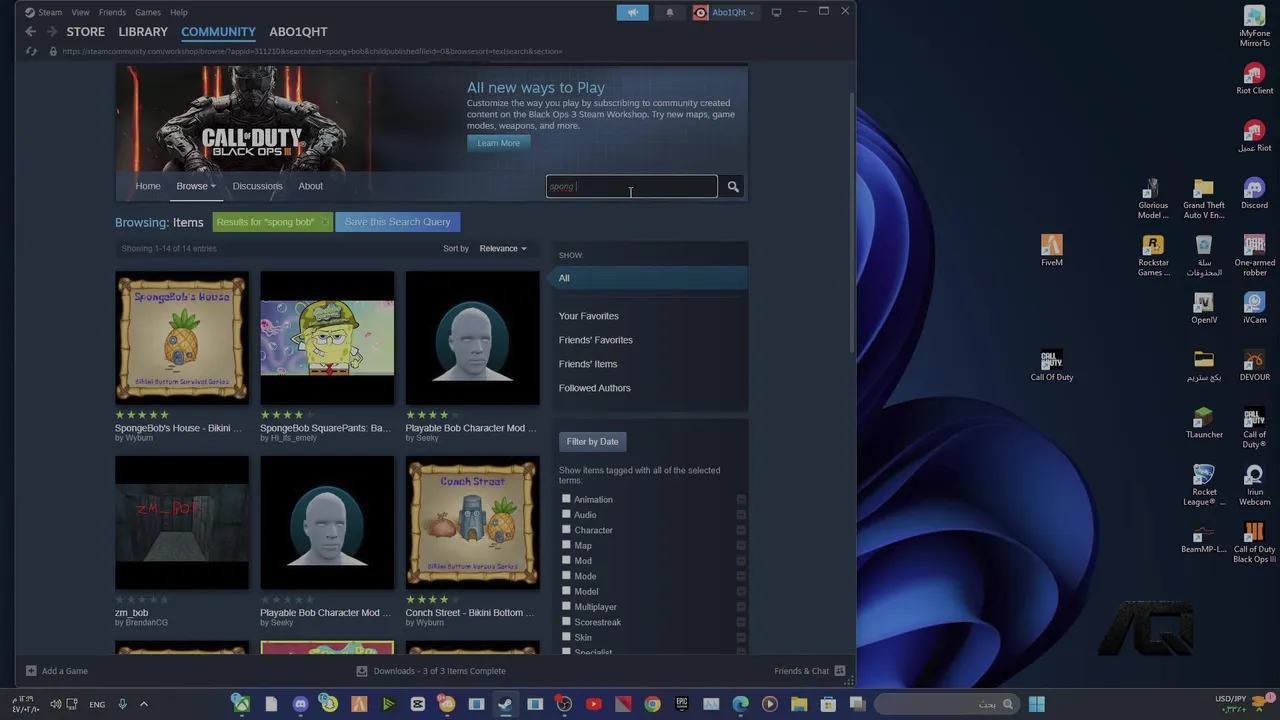
Task: Open the Steam notifications bell
Action: (669, 12)
